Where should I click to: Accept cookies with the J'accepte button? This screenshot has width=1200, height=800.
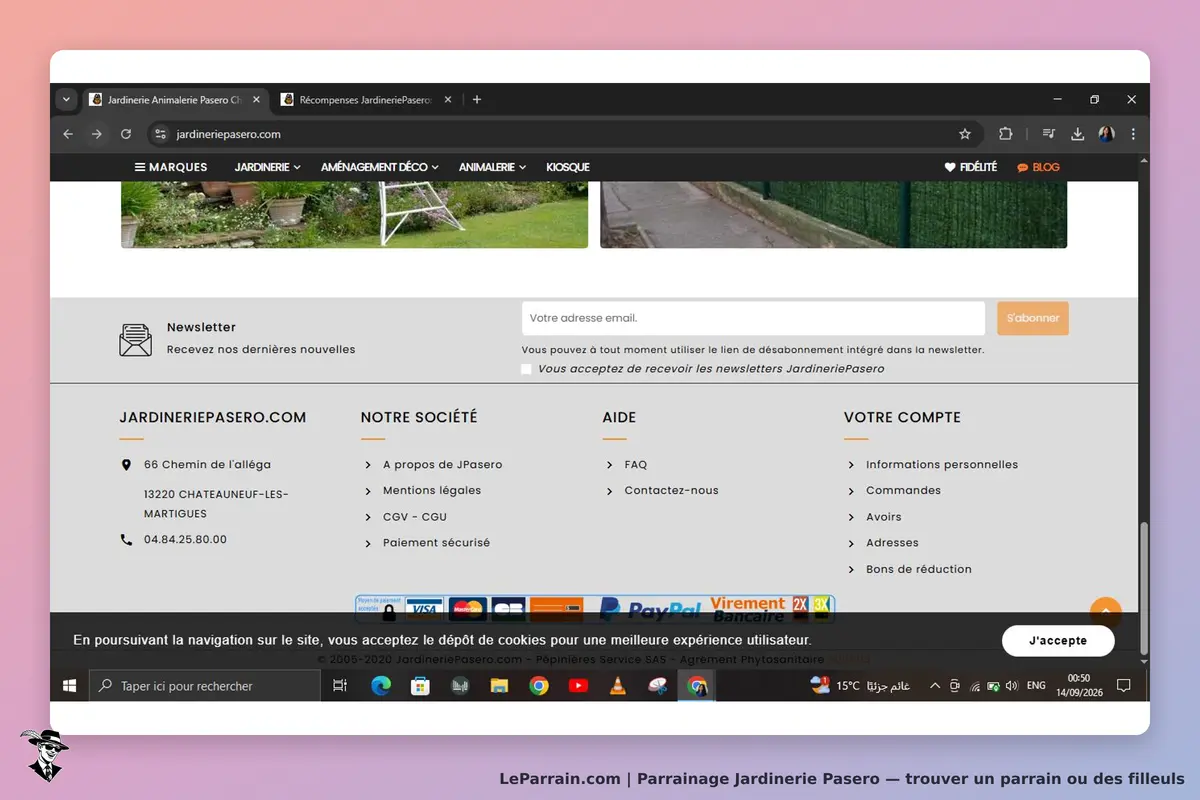click(1058, 640)
